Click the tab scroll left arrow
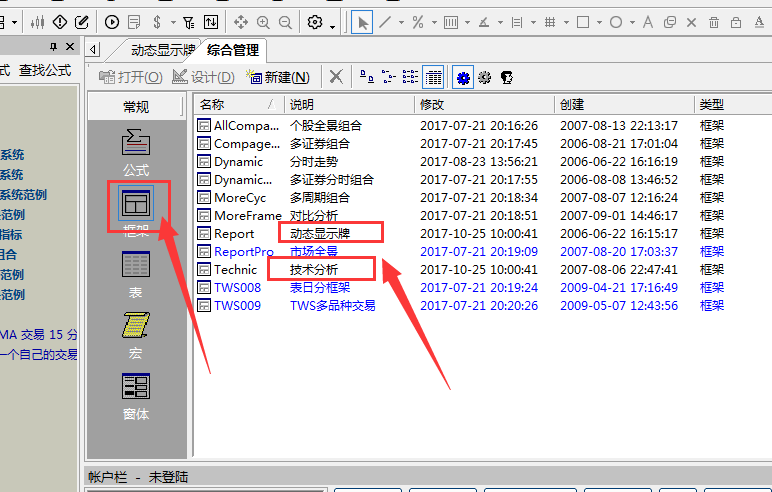Screen dimensions: 772x492 point(93,49)
